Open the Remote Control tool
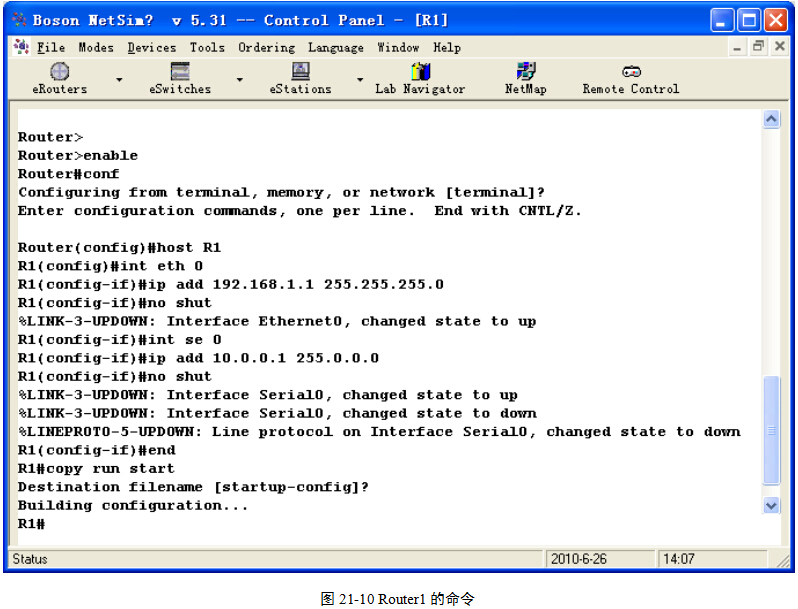 pos(631,79)
